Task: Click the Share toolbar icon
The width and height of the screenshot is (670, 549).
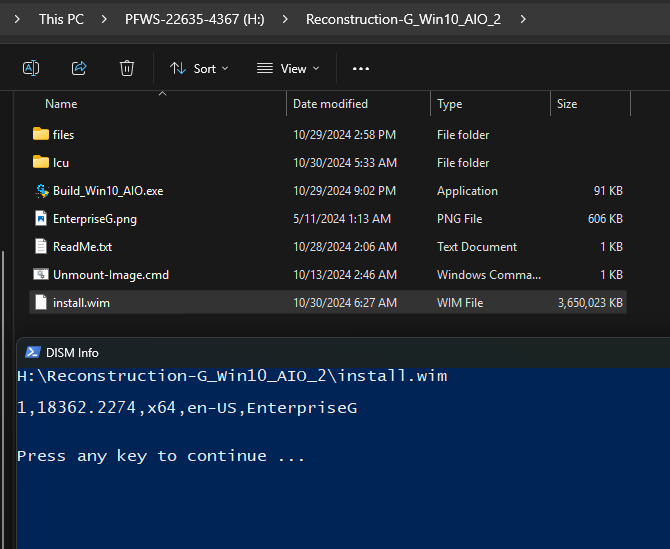Action: pyautogui.click(x=79, y=68)
